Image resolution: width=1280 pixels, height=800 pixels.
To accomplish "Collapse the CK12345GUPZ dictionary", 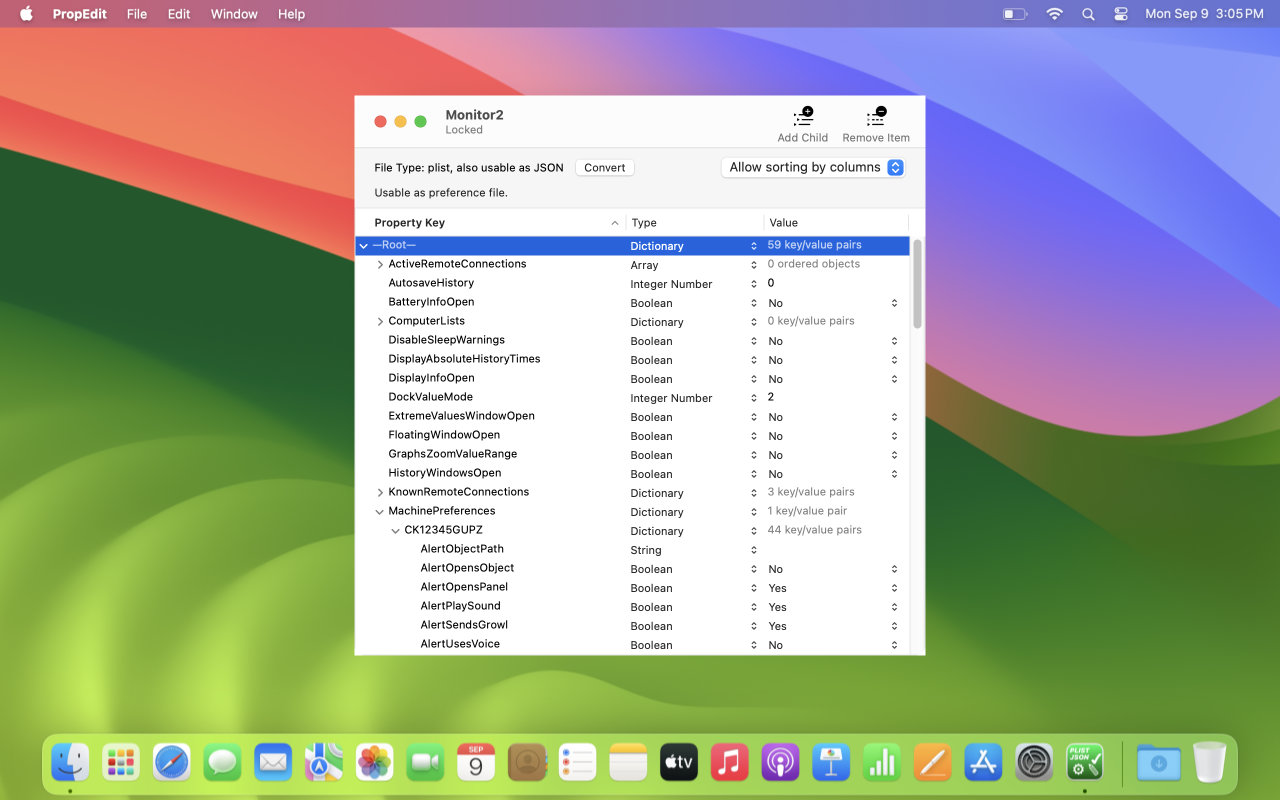I will pos(396,531).
